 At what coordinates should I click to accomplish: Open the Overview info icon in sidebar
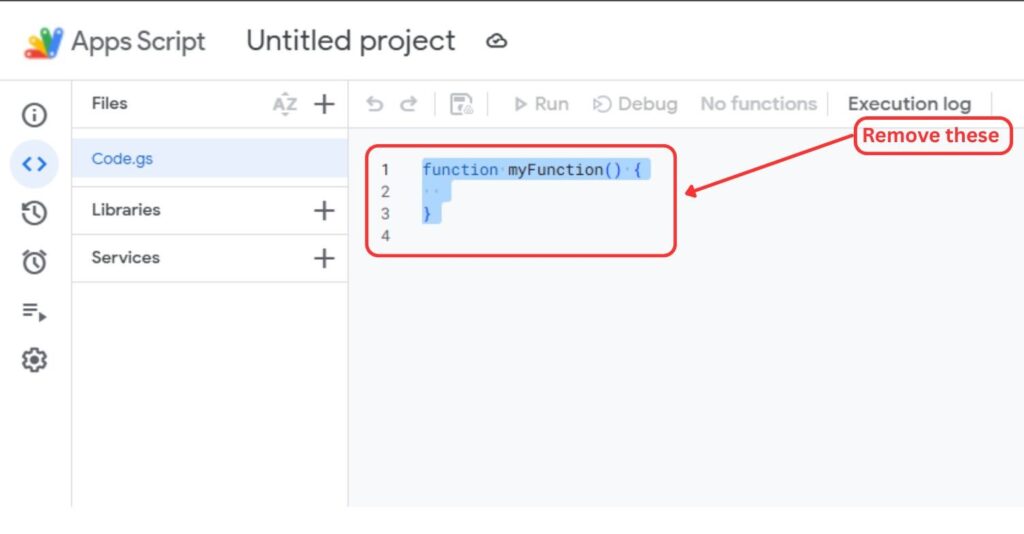click(35, 116)
